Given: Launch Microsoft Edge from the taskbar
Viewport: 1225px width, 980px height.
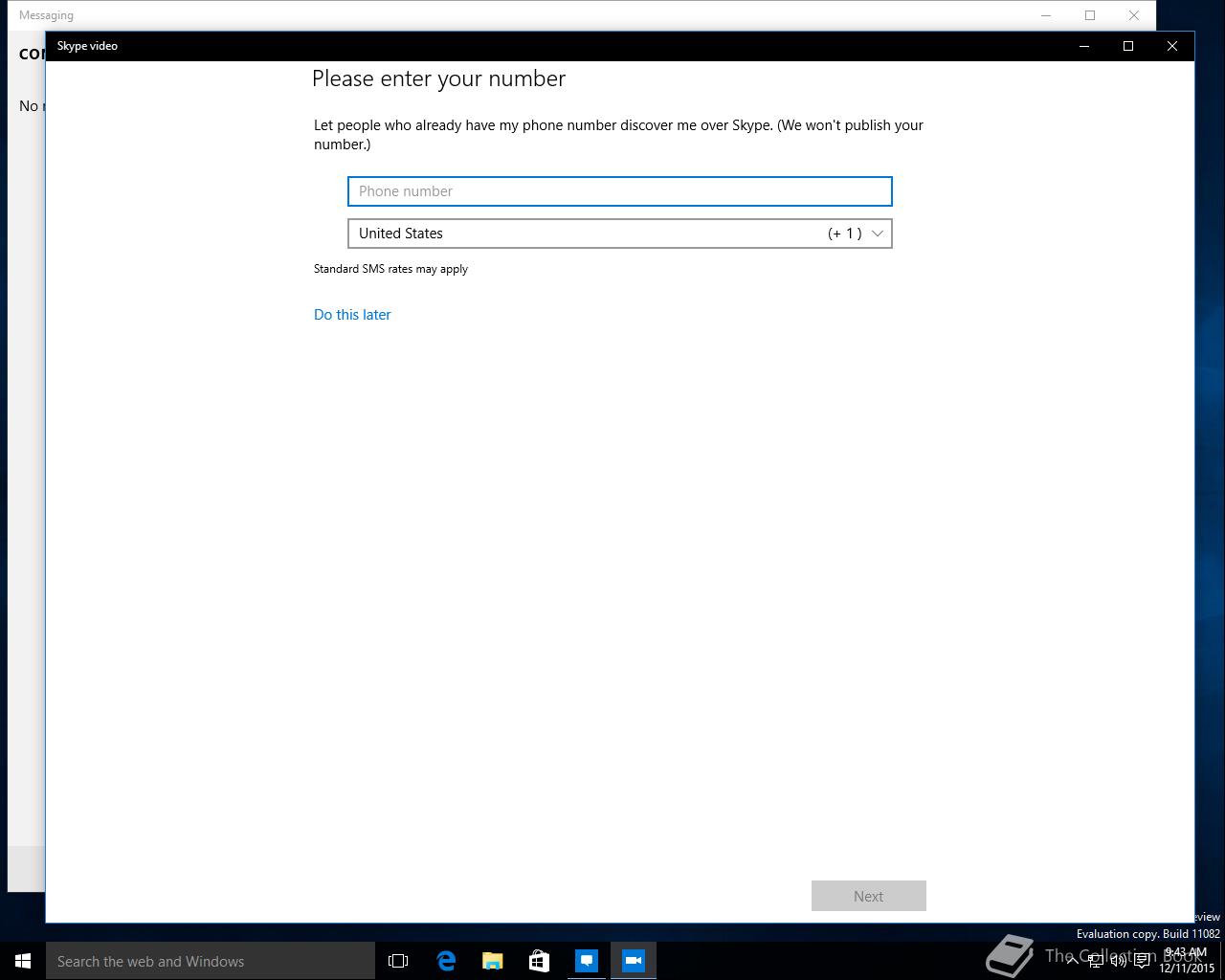Looking at the screenshot, I should tap(446, 961).
